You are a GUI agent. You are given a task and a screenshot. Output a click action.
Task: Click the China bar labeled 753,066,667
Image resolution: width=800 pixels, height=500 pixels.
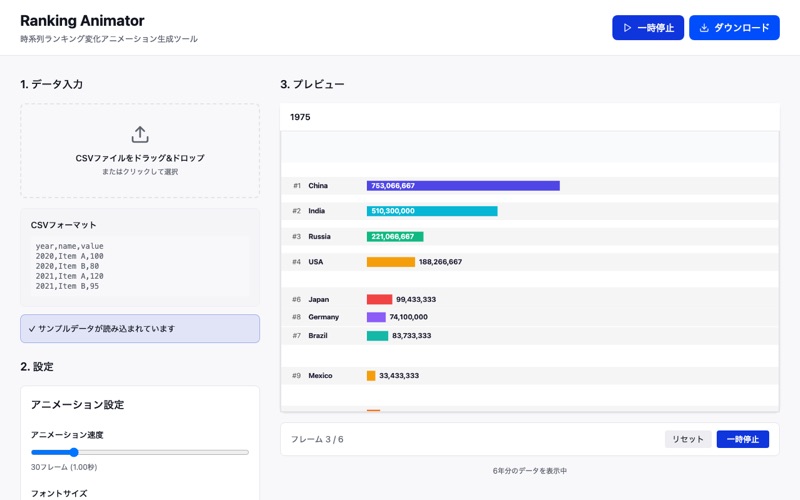point(463,186)
